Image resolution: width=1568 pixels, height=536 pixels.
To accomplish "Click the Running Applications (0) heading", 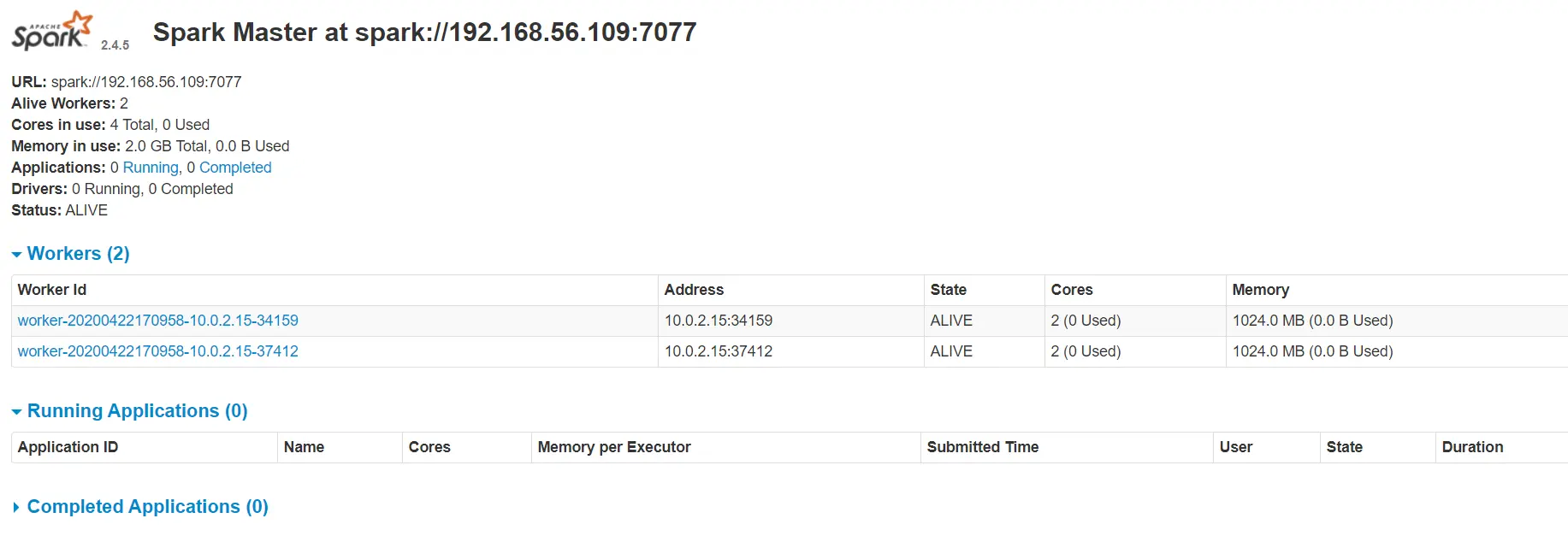I will (137, 411).
